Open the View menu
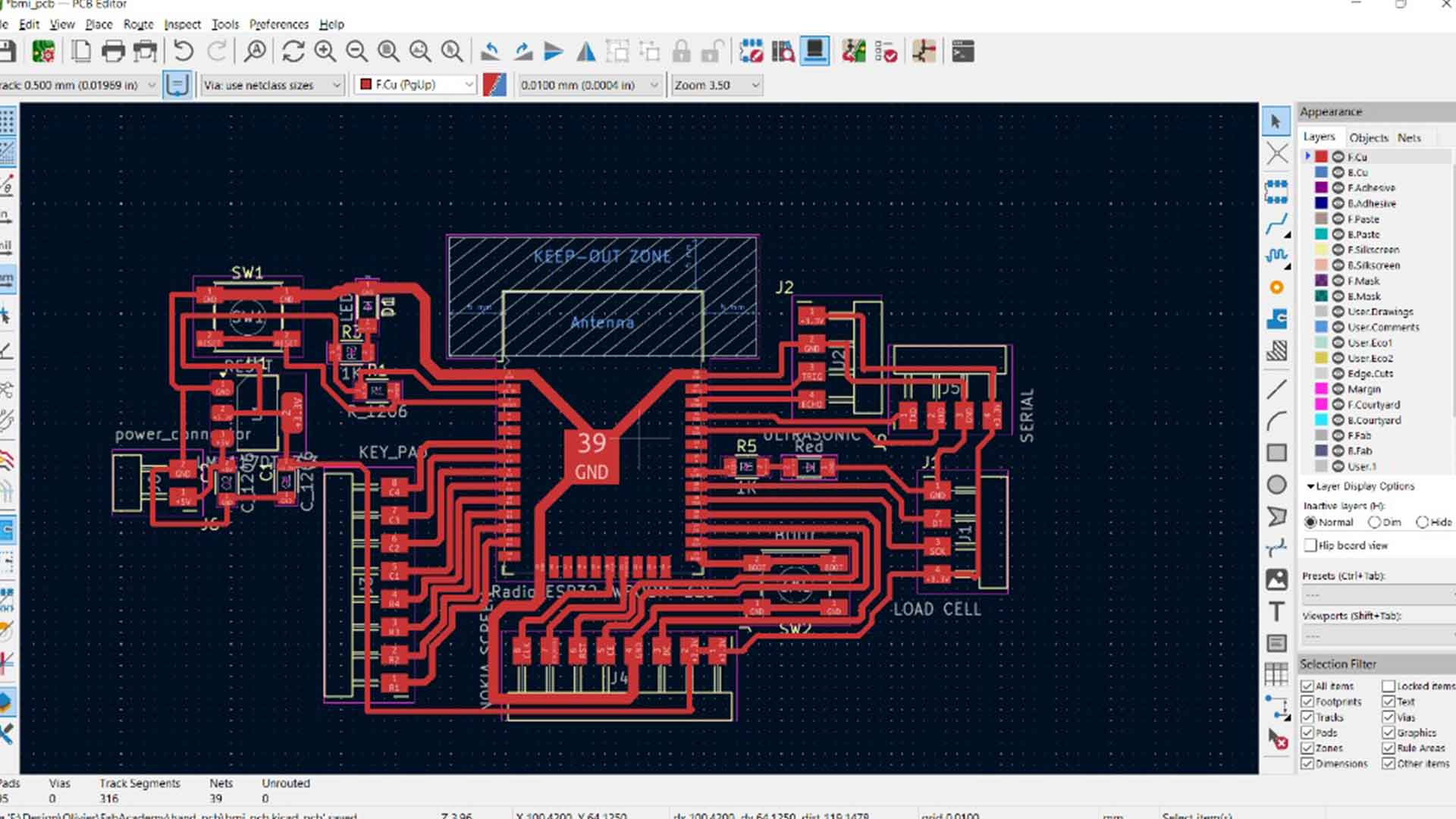 pyautogui.click(x=62, y=24)
